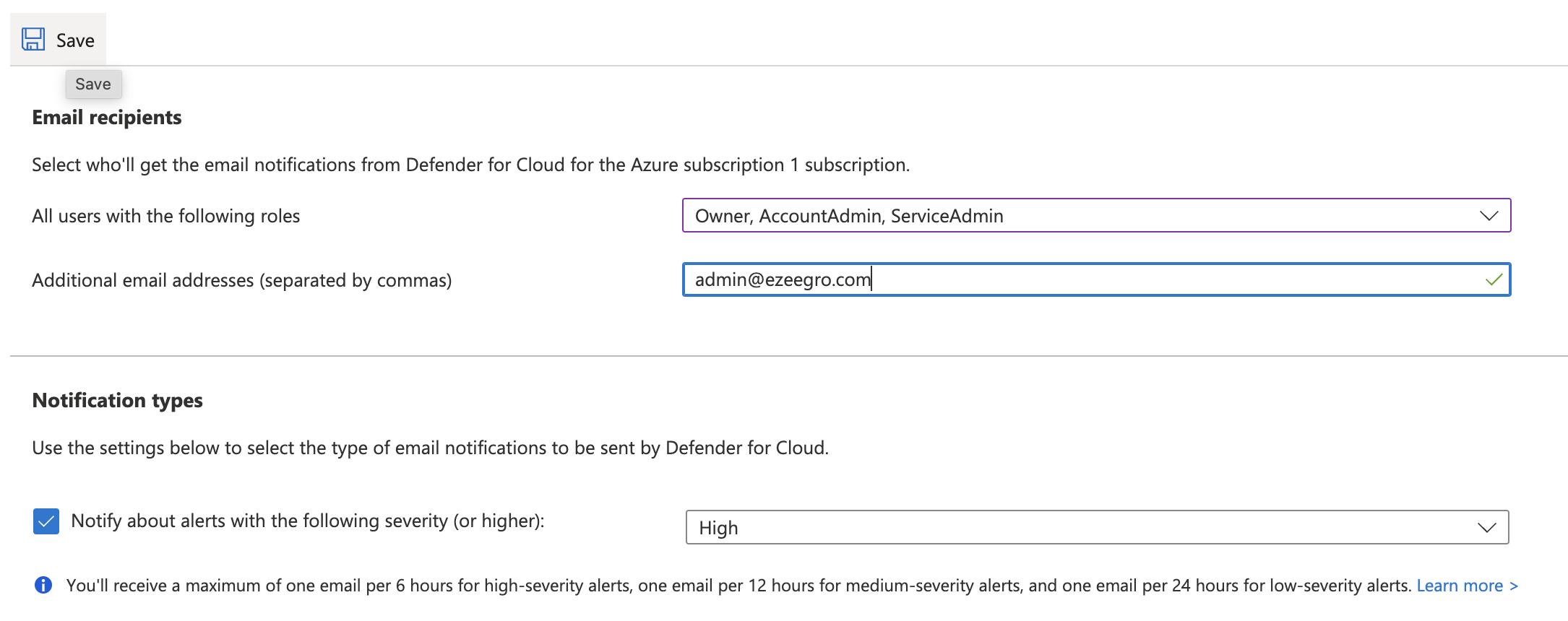Open the roles dropdown showing Owner, AccountAdmin, ServiceAdmin

1096,215
